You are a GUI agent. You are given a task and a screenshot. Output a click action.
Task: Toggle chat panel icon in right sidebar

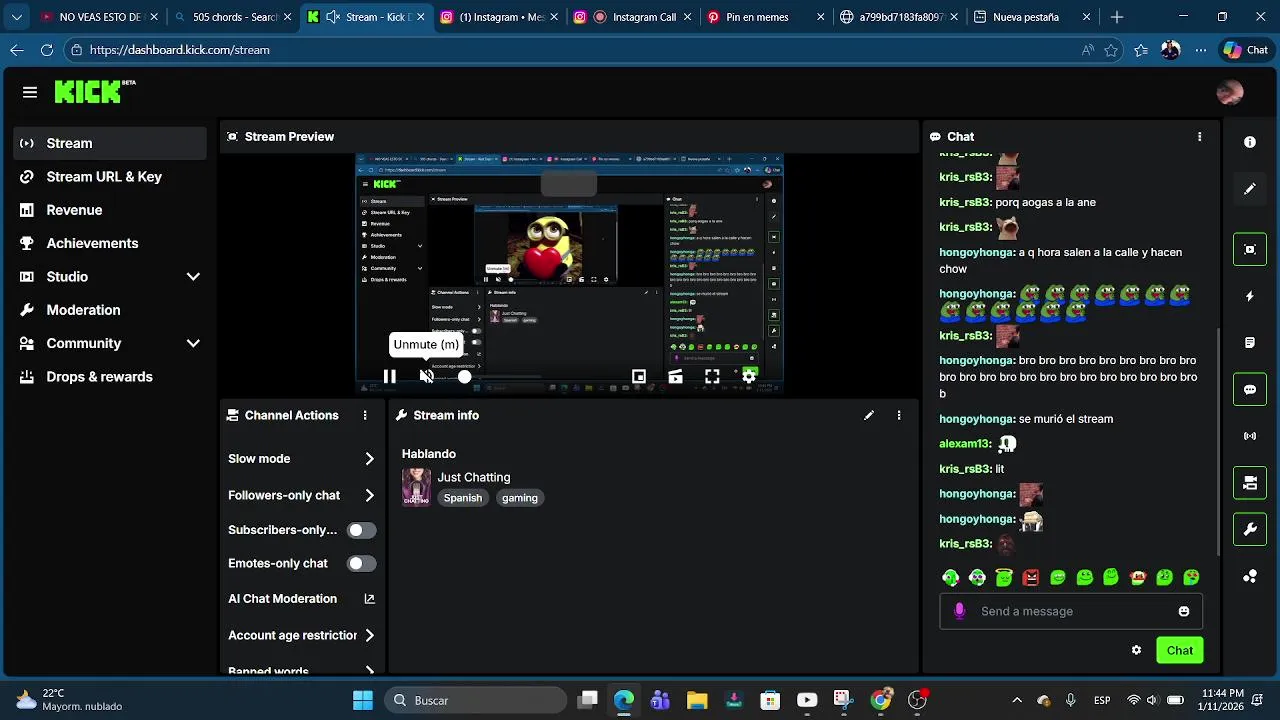pos(1250,389)
